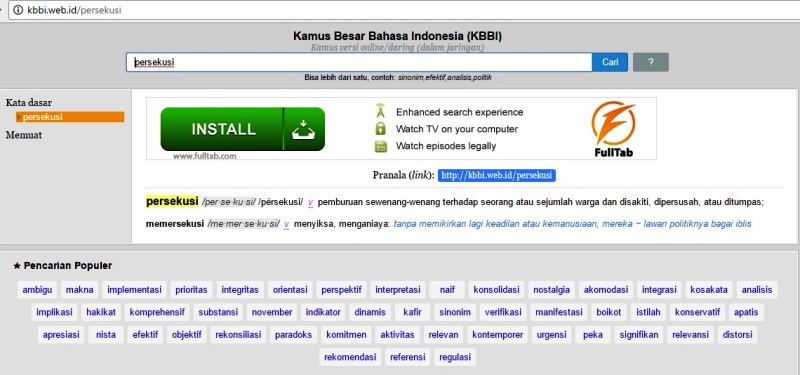Screen dimensions: 800x375
Task: Click the padlock icon beside Watch TV
Action: [380, 129]
